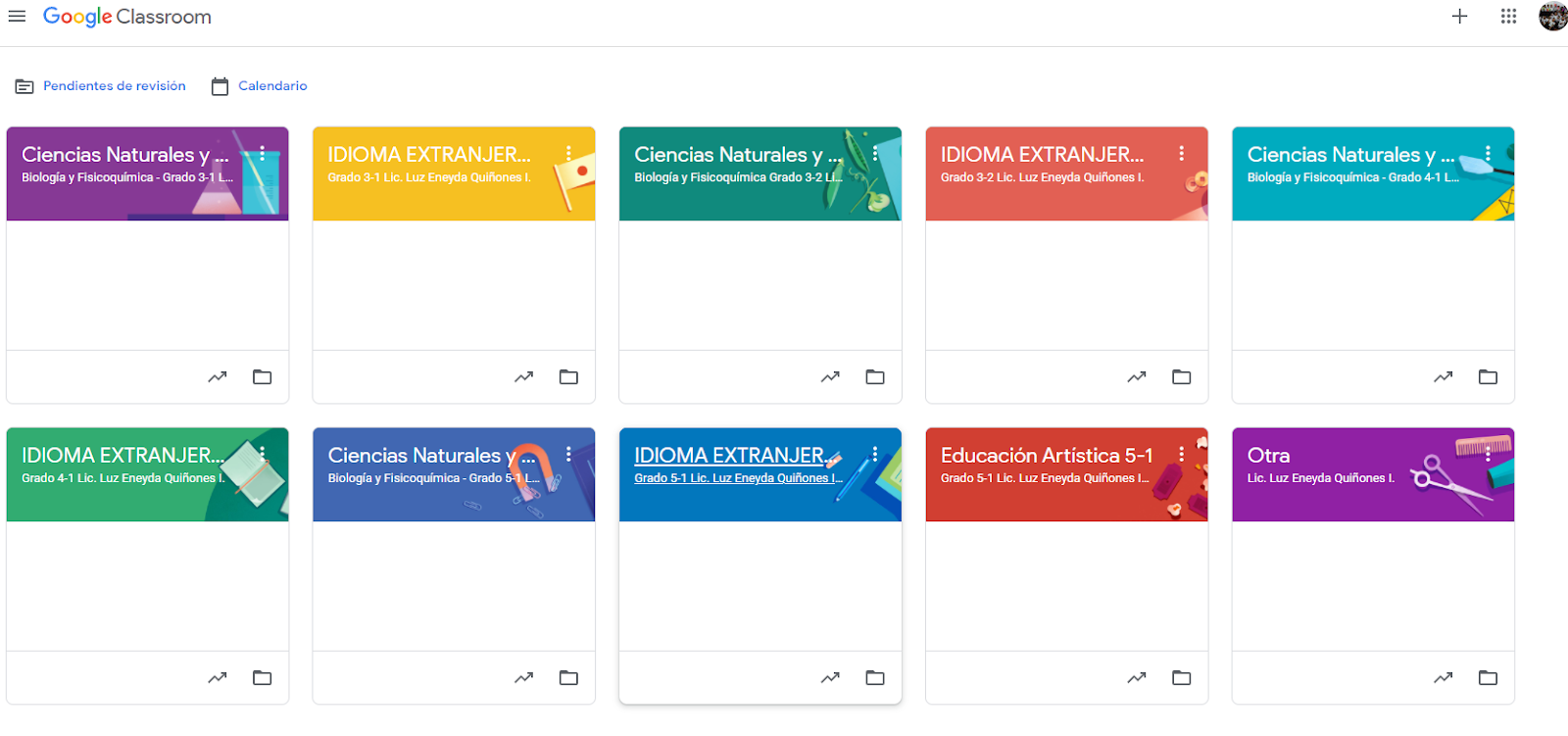
Task: Open the underlined IDIOMA EXTRANJERO Grado 5-1 class
Action: [729, 456]
